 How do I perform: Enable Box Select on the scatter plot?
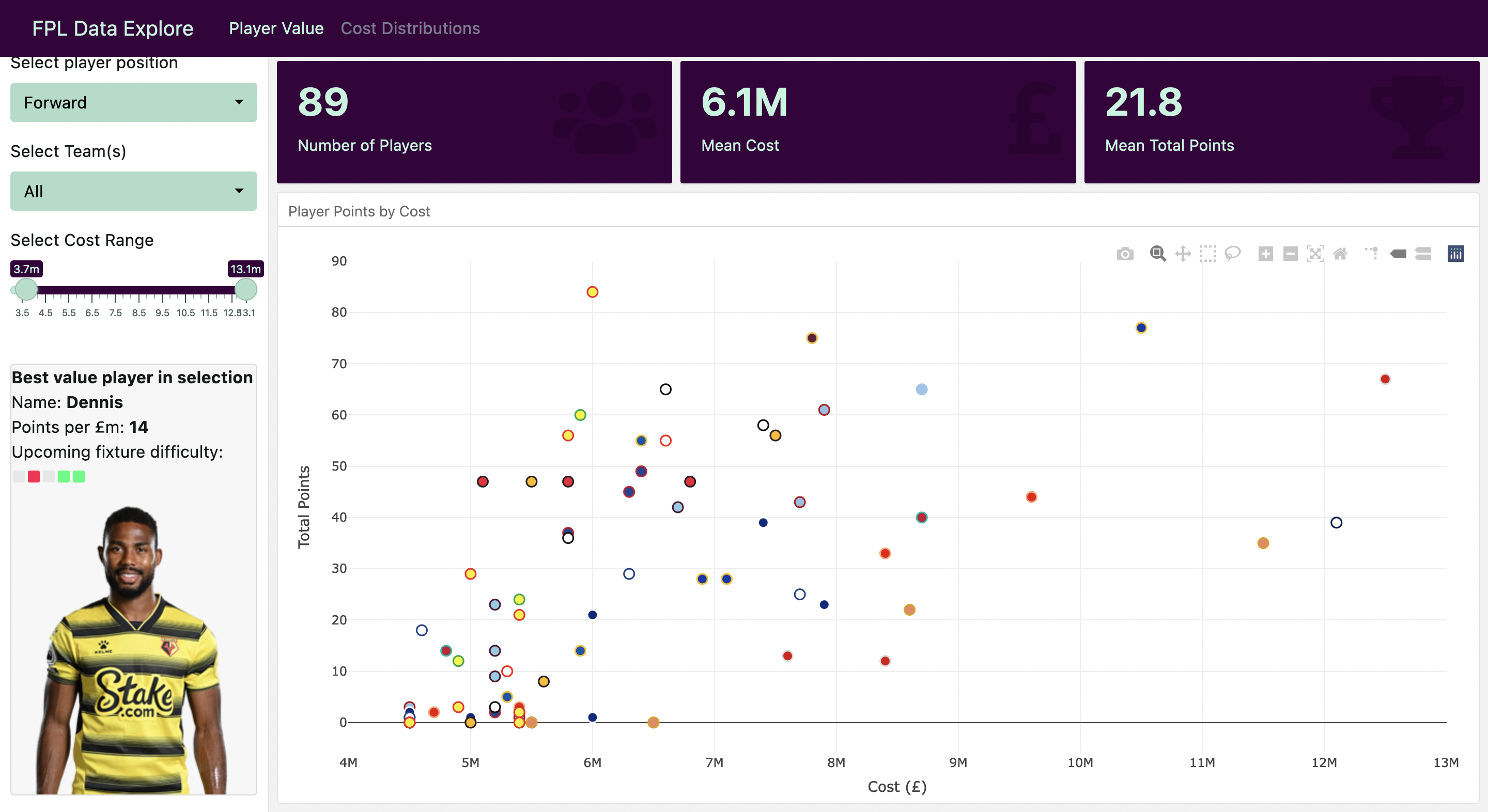pos(1207,254)
